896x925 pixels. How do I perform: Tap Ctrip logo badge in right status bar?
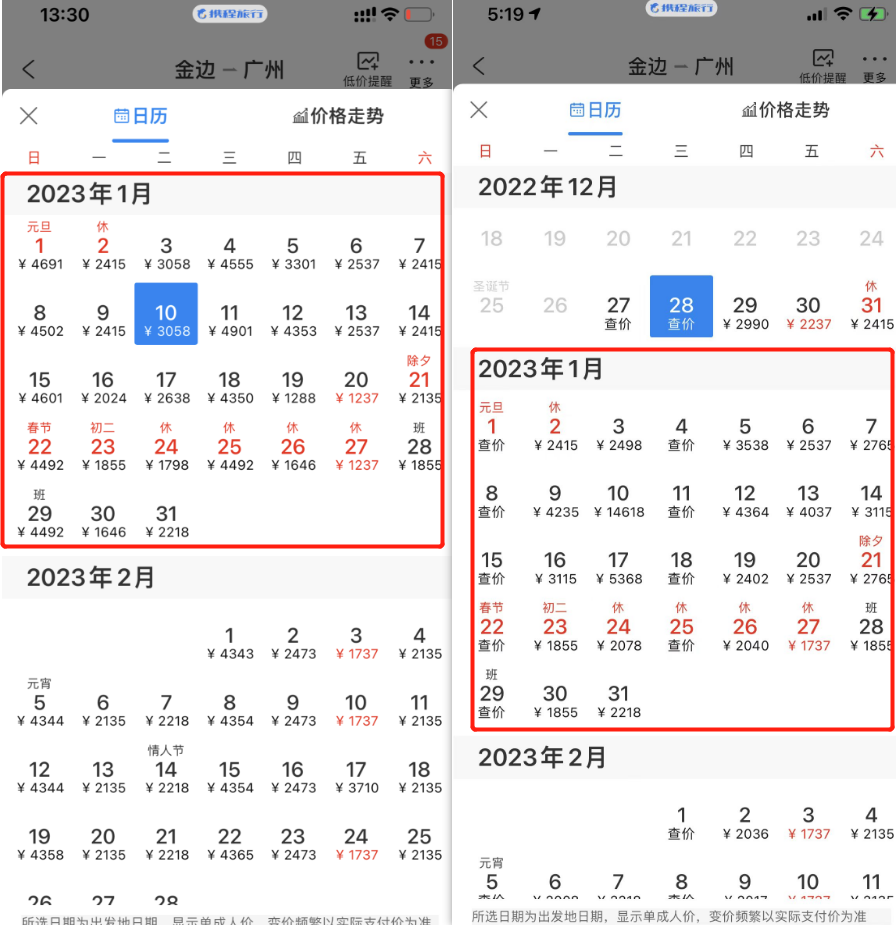pos(681,8)
